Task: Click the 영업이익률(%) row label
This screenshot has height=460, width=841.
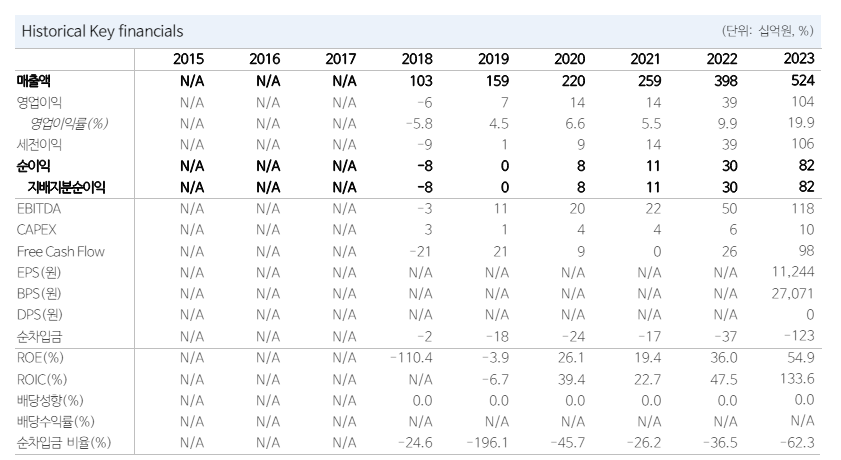Action: pos(67,123)
